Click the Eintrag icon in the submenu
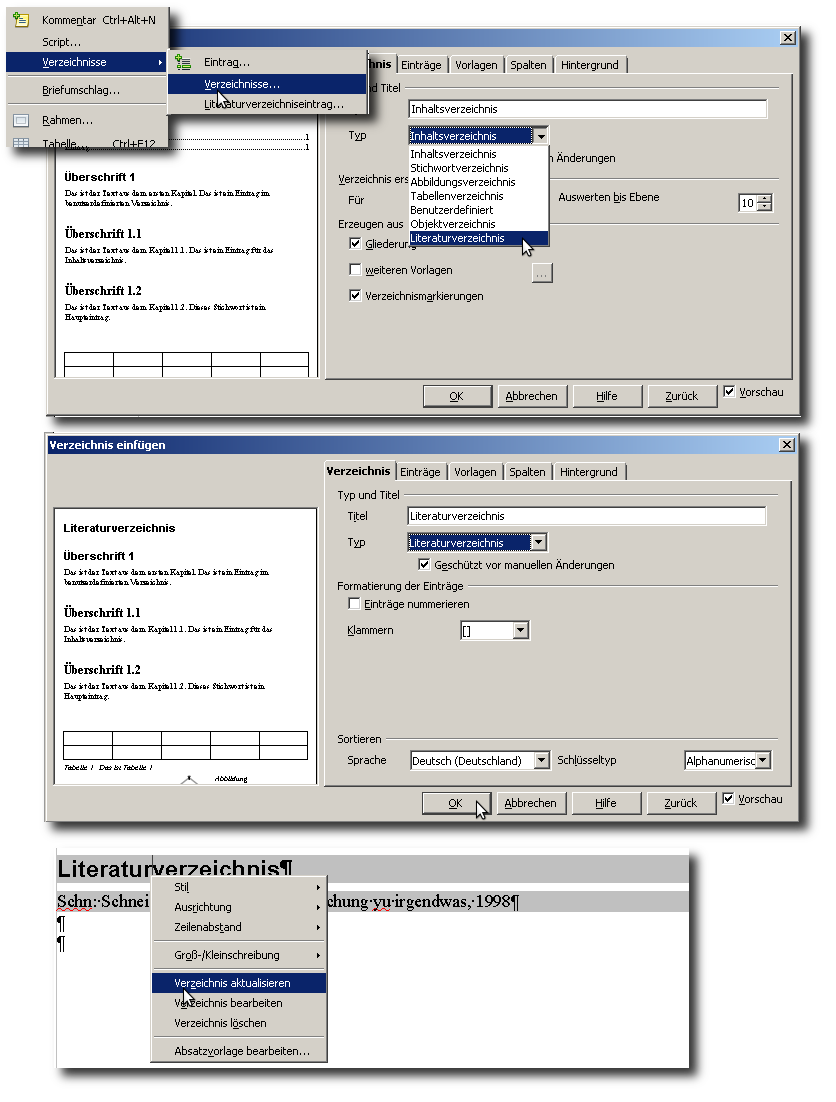The image size is (836, 1102). click(x=183, y=62)
